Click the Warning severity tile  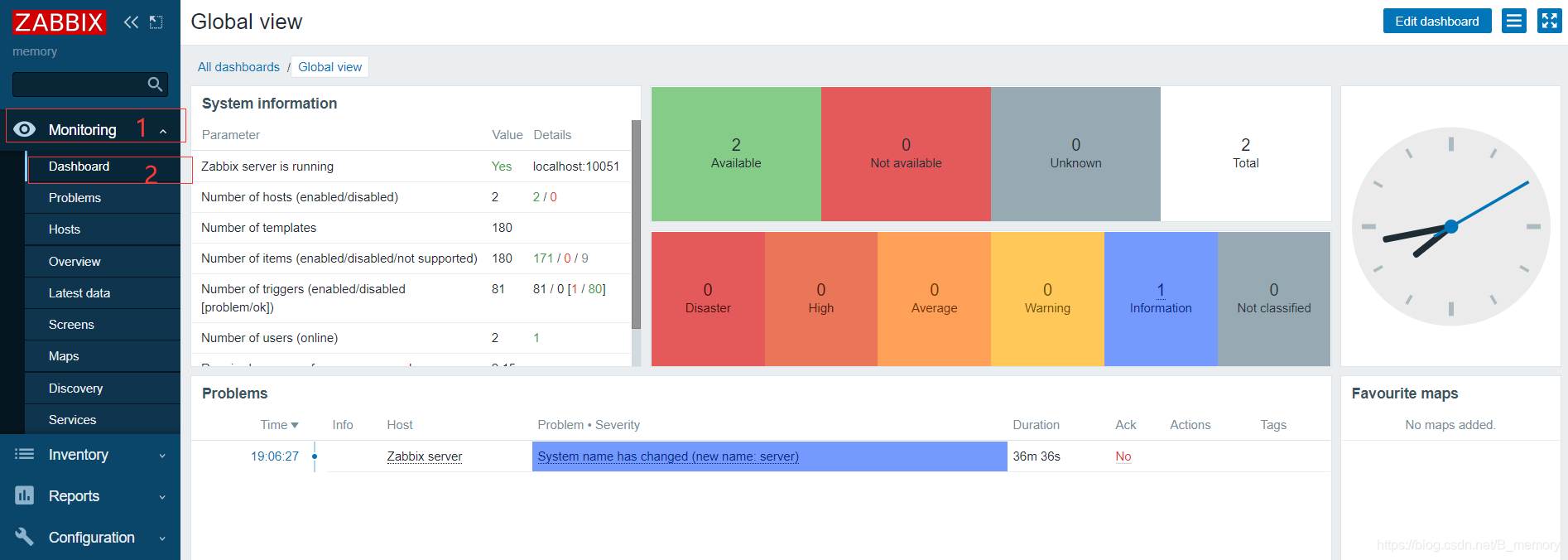1047,299
